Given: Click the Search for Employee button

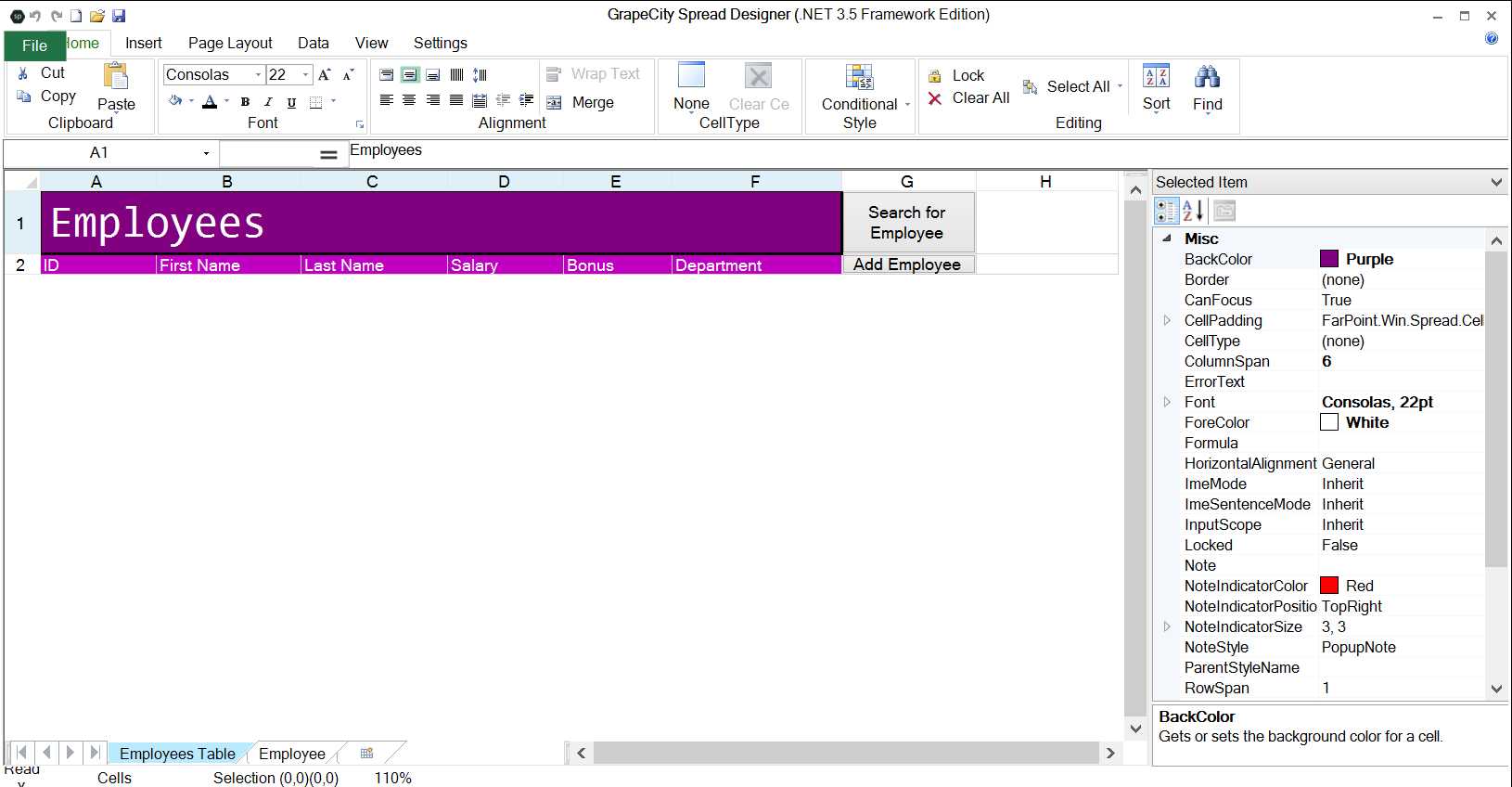Looking at the screenshot, I should (907, 223).
